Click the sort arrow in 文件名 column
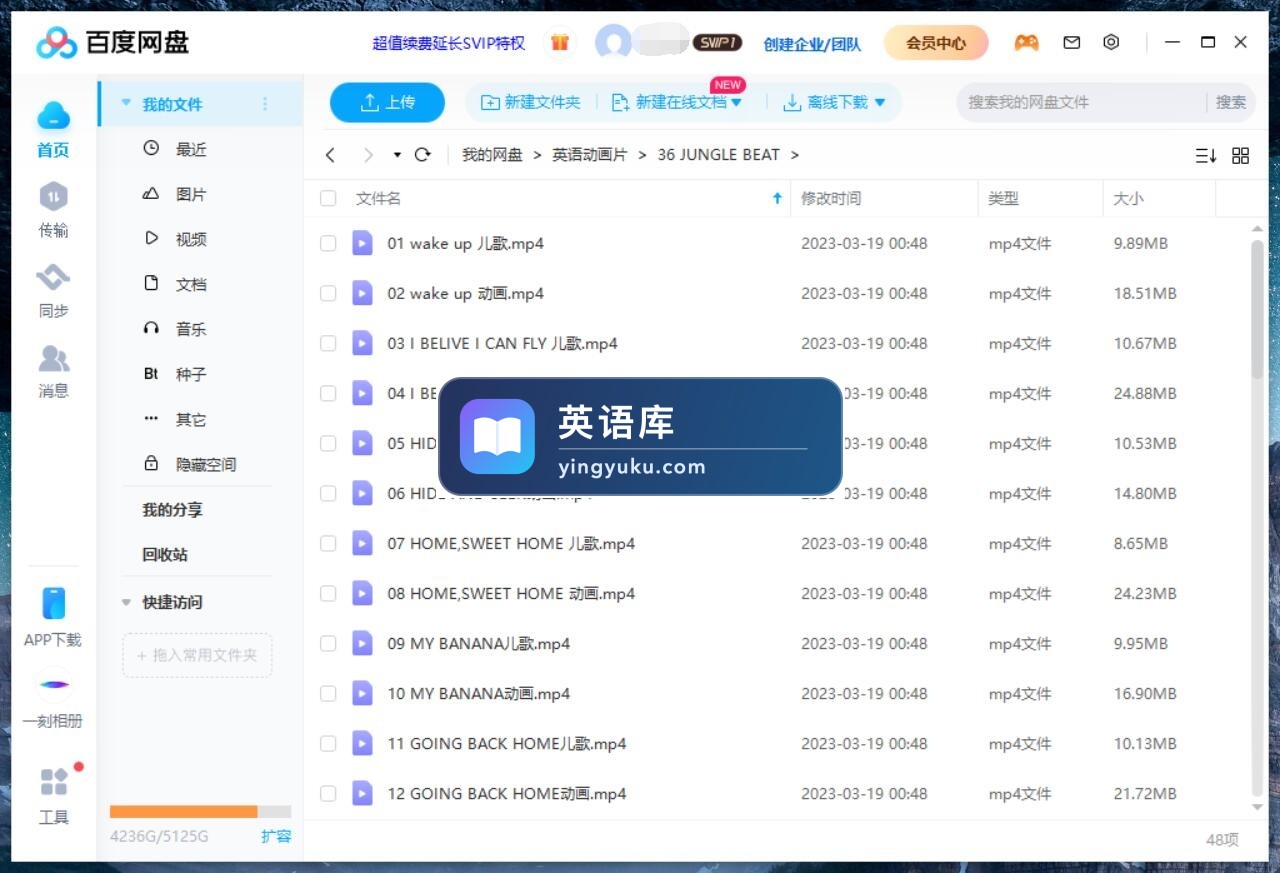This screenshot has height=873, width=1280. tap(777, 198)
